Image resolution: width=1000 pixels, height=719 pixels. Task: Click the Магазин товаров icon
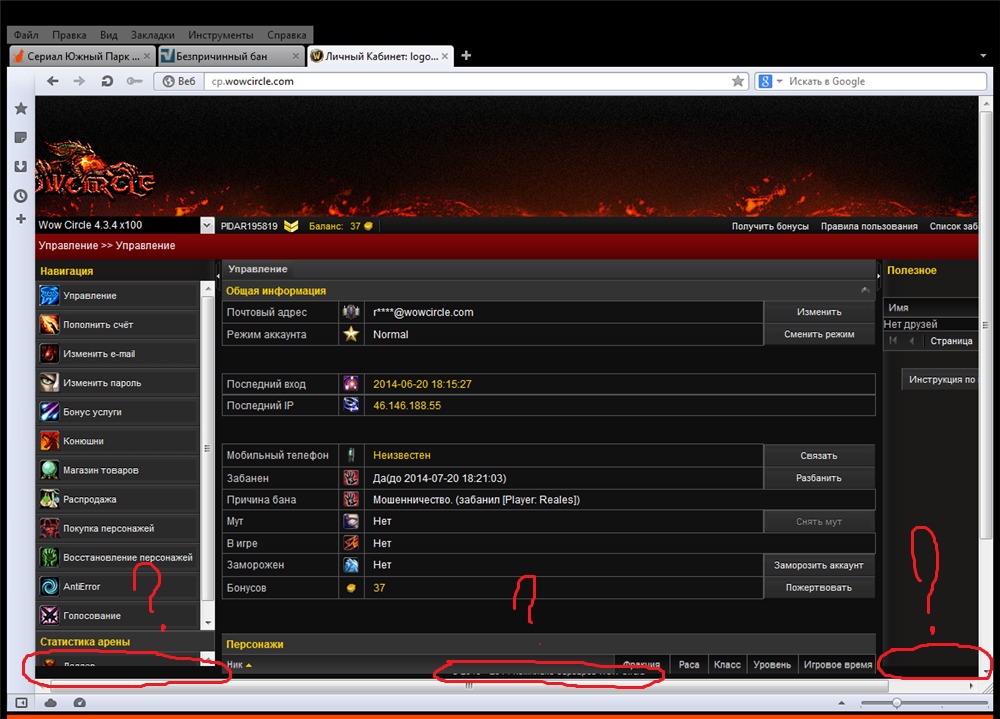click(49, 470)
